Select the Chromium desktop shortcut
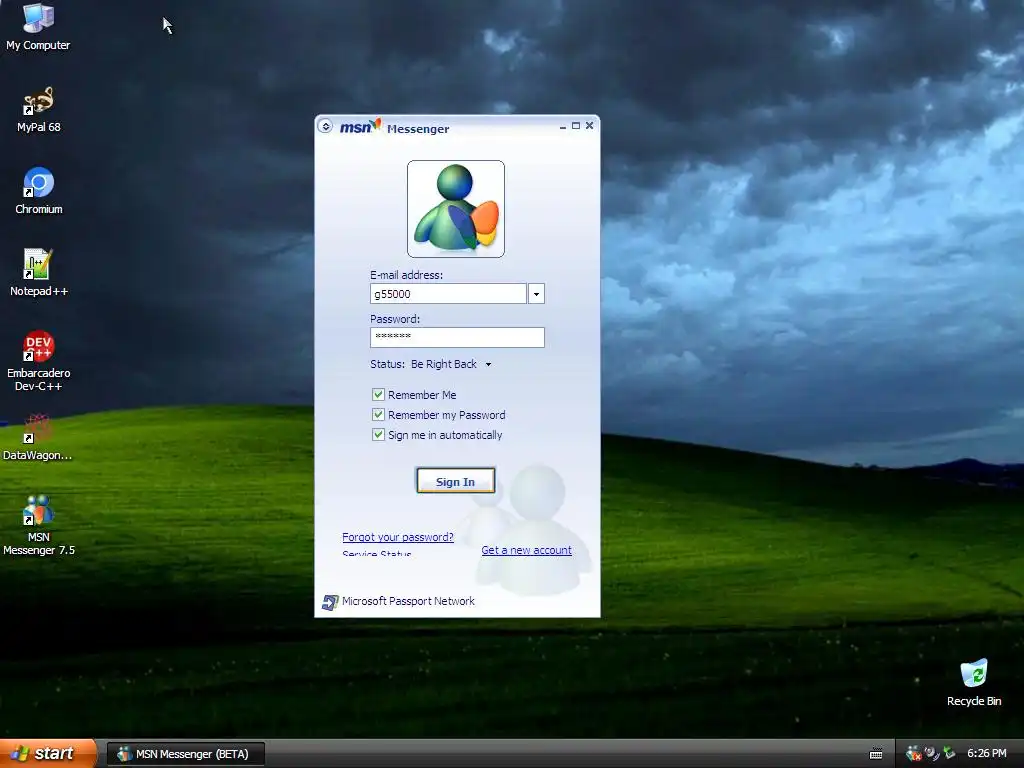 pyautogui.click(x=38, y=191)
